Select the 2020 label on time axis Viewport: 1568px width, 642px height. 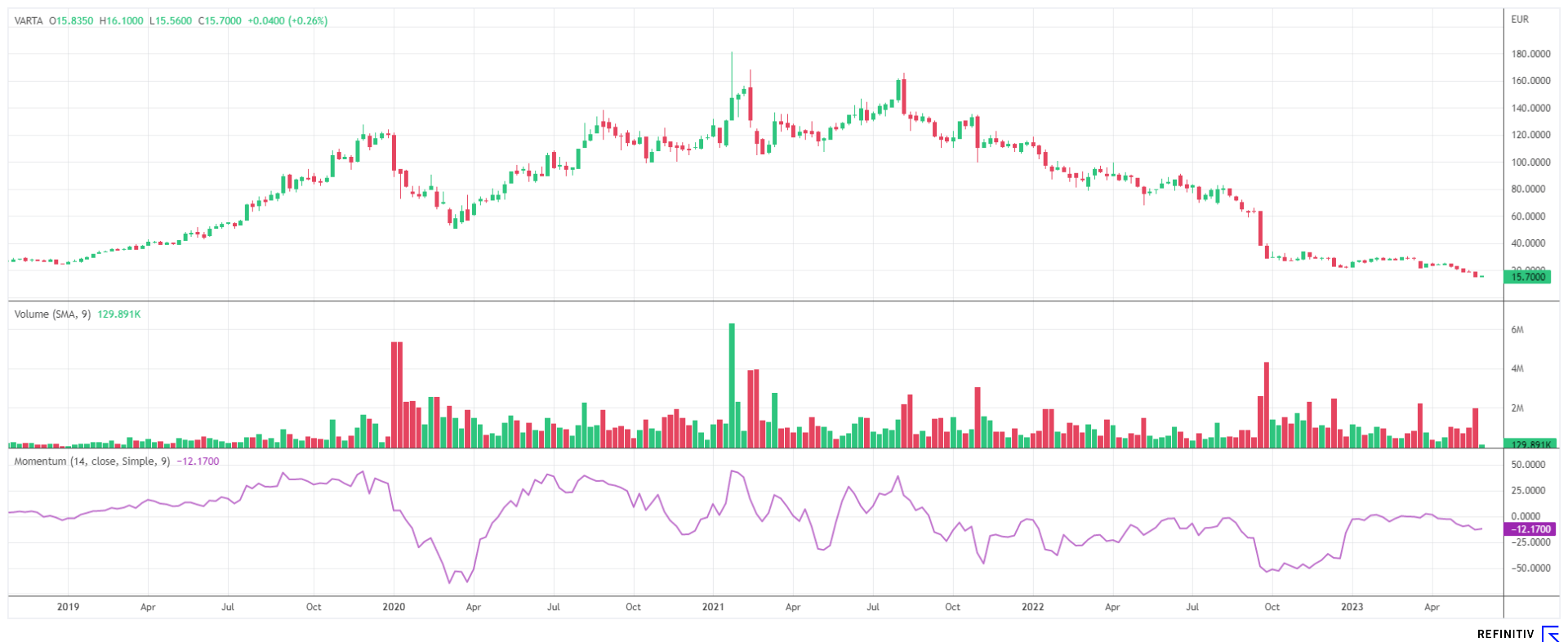pos(394,607)
